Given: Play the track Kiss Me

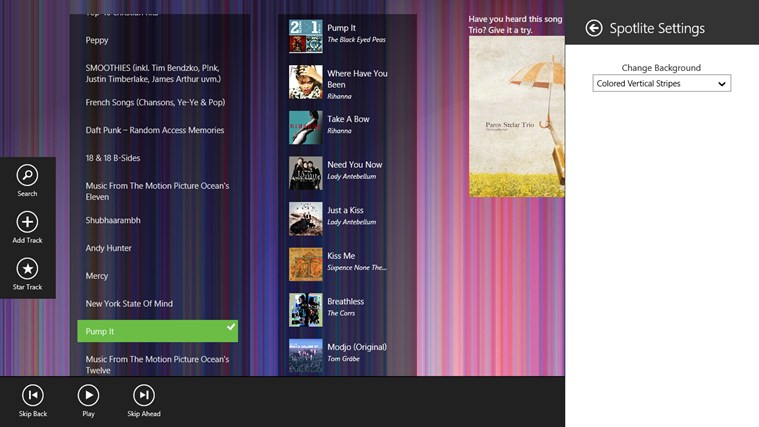Looking at the screenshot, I should 341,256.
